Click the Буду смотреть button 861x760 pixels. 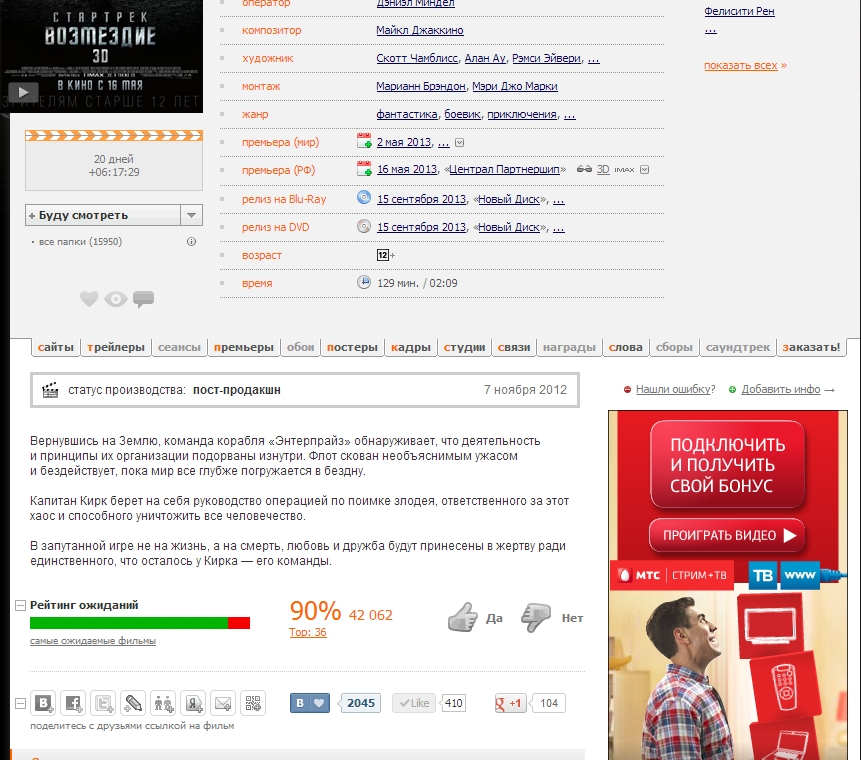pyautogui.click(x=103, y=215)
